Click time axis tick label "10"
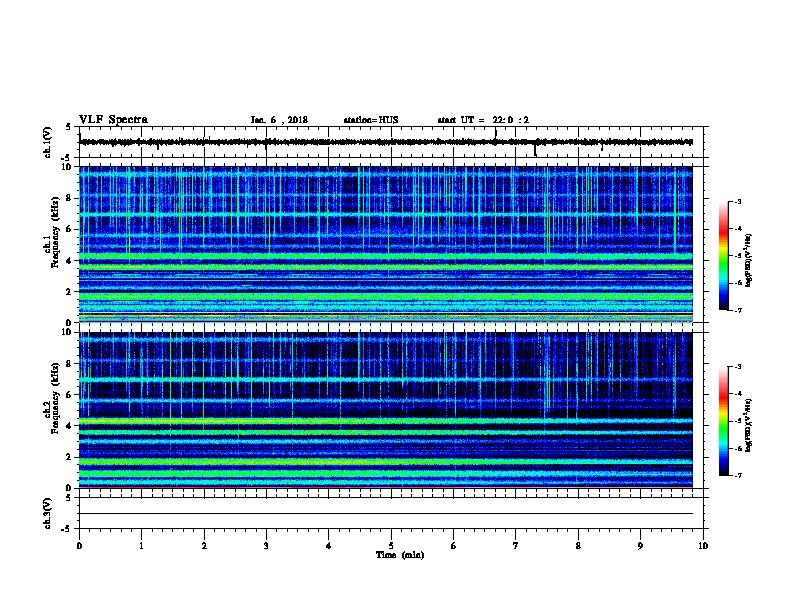 (x=703, y=546)
